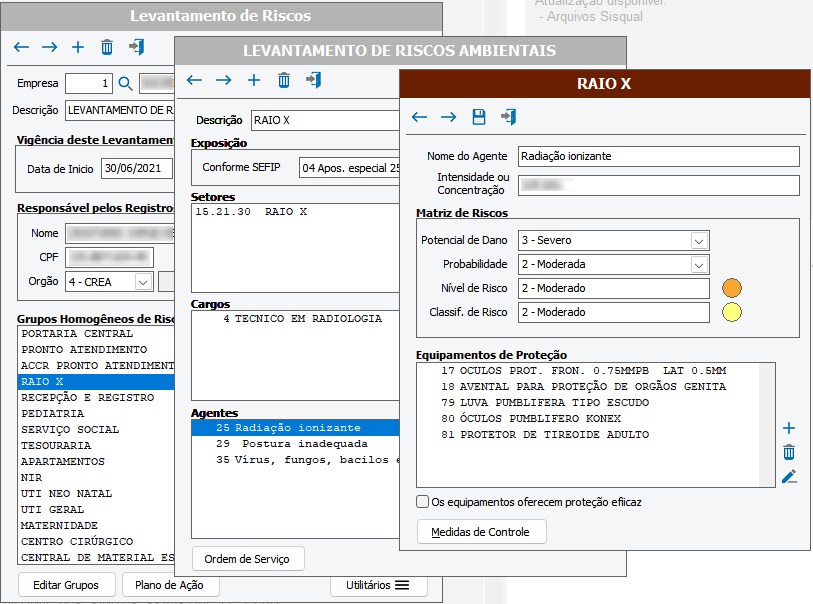Delete selected protection equipment with trash icon
Image resolution: width=813 pixels, height=604 pixels.
[789, 452]
